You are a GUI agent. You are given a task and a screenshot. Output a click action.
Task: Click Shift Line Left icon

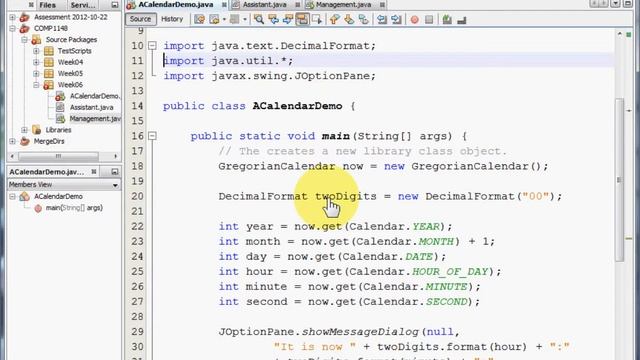point(382,19)
